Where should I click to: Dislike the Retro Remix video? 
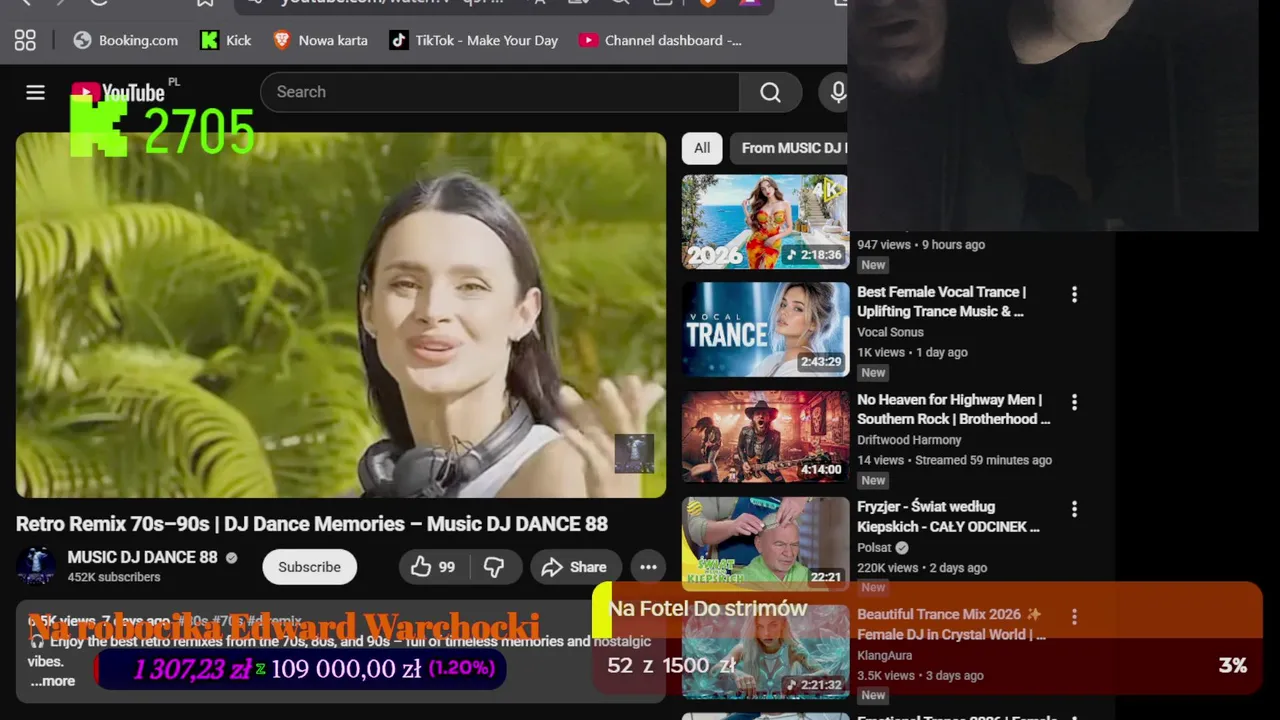click(x=495, y=567)
